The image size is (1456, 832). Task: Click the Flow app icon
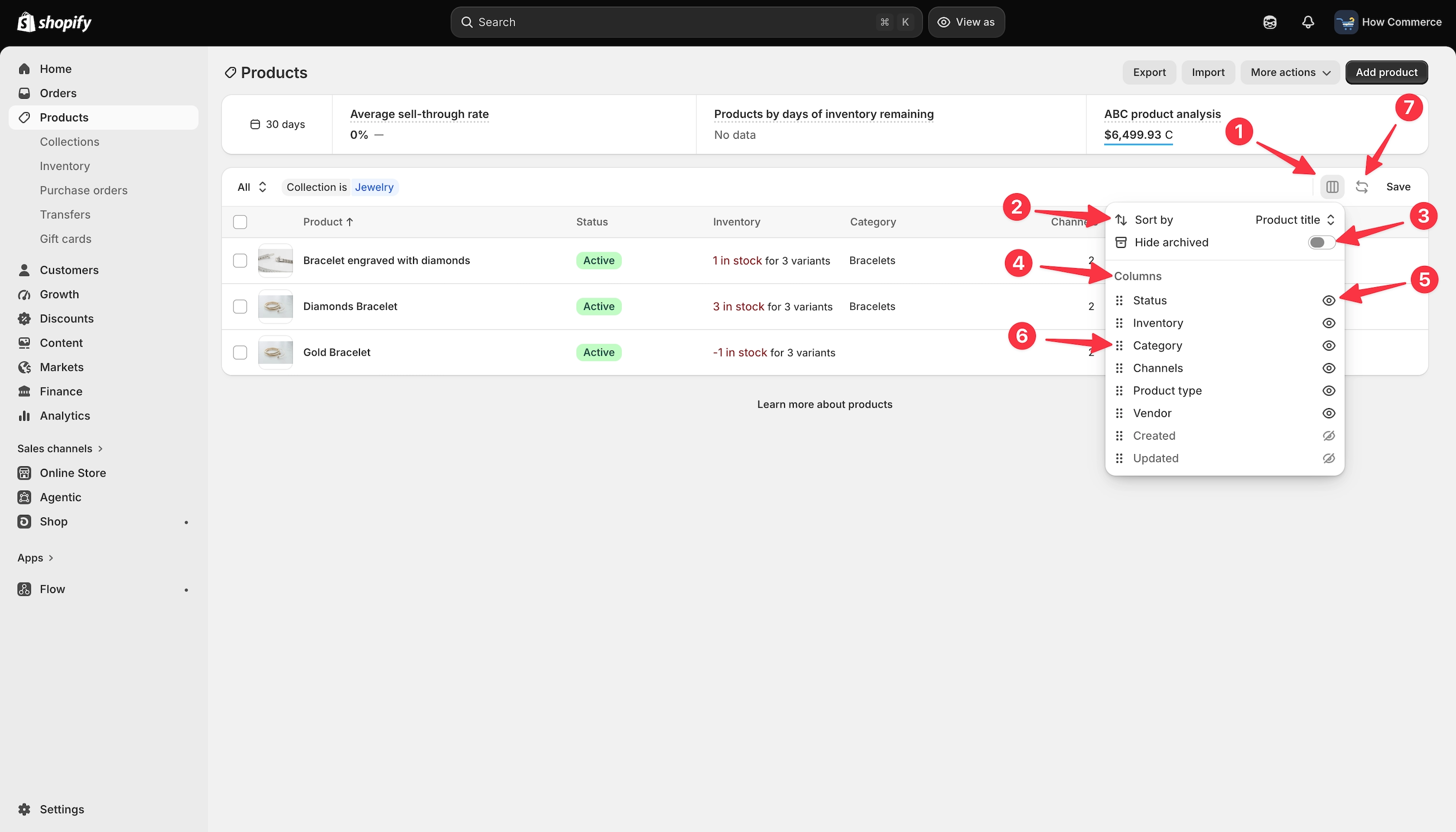point(24,589)
